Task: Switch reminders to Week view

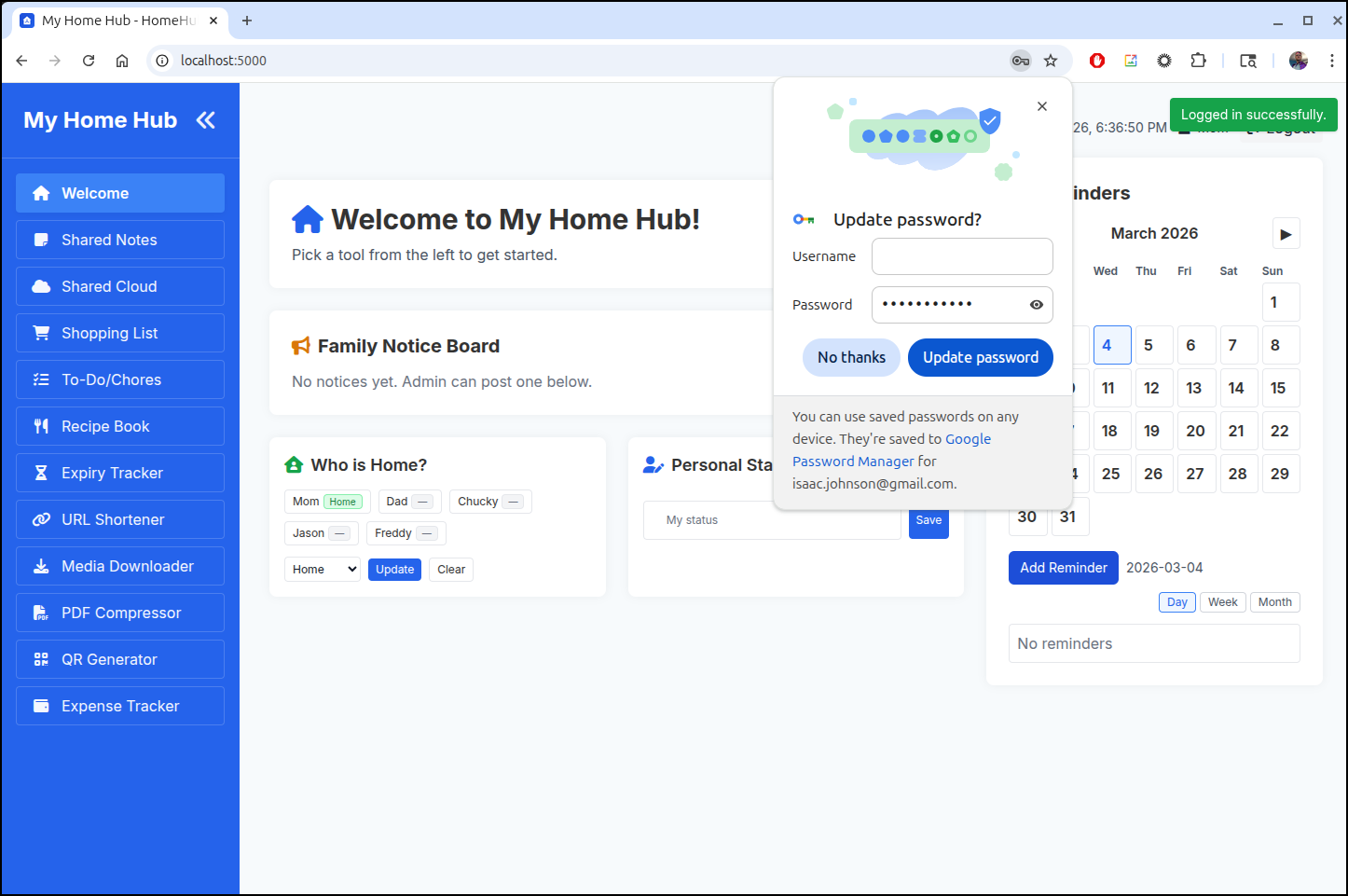Action: (1222, 602)
